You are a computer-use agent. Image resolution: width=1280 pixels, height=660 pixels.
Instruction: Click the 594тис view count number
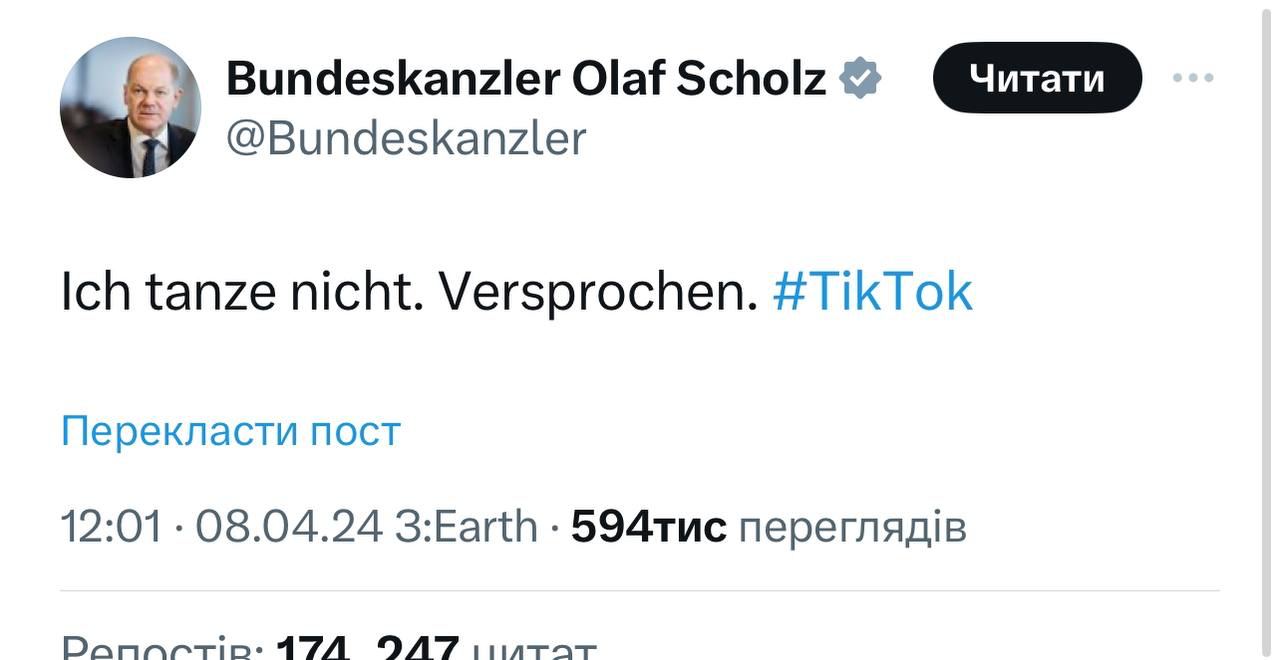point(648,526)
